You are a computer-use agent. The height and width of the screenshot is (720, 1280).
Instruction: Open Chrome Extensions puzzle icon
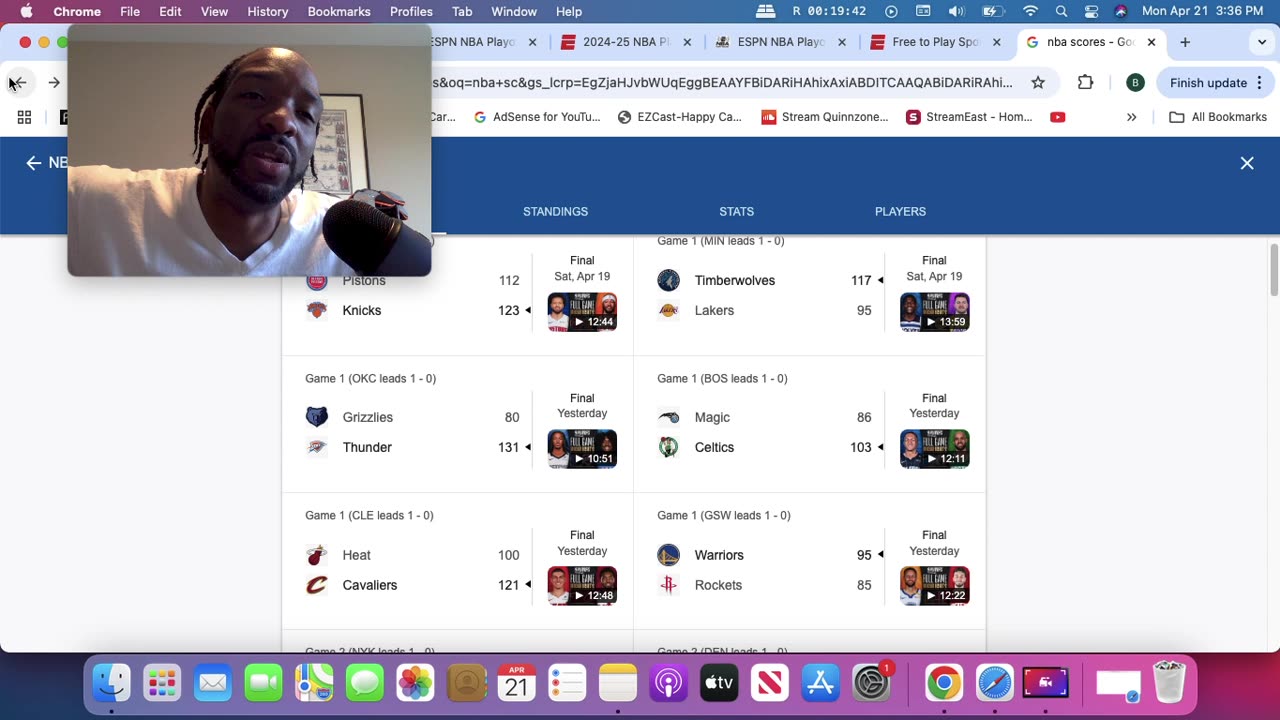(x=1085, y=83)
